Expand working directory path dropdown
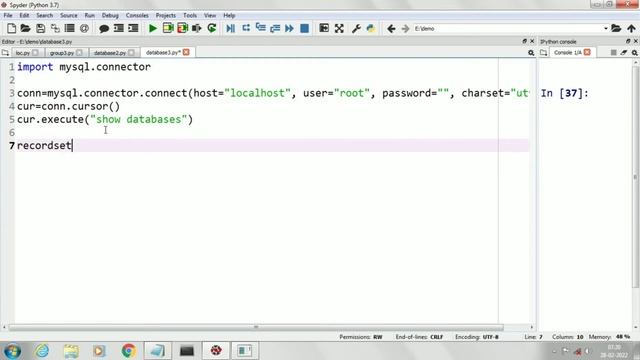Viewport: 640px width, 360px height. coord(606,29)
